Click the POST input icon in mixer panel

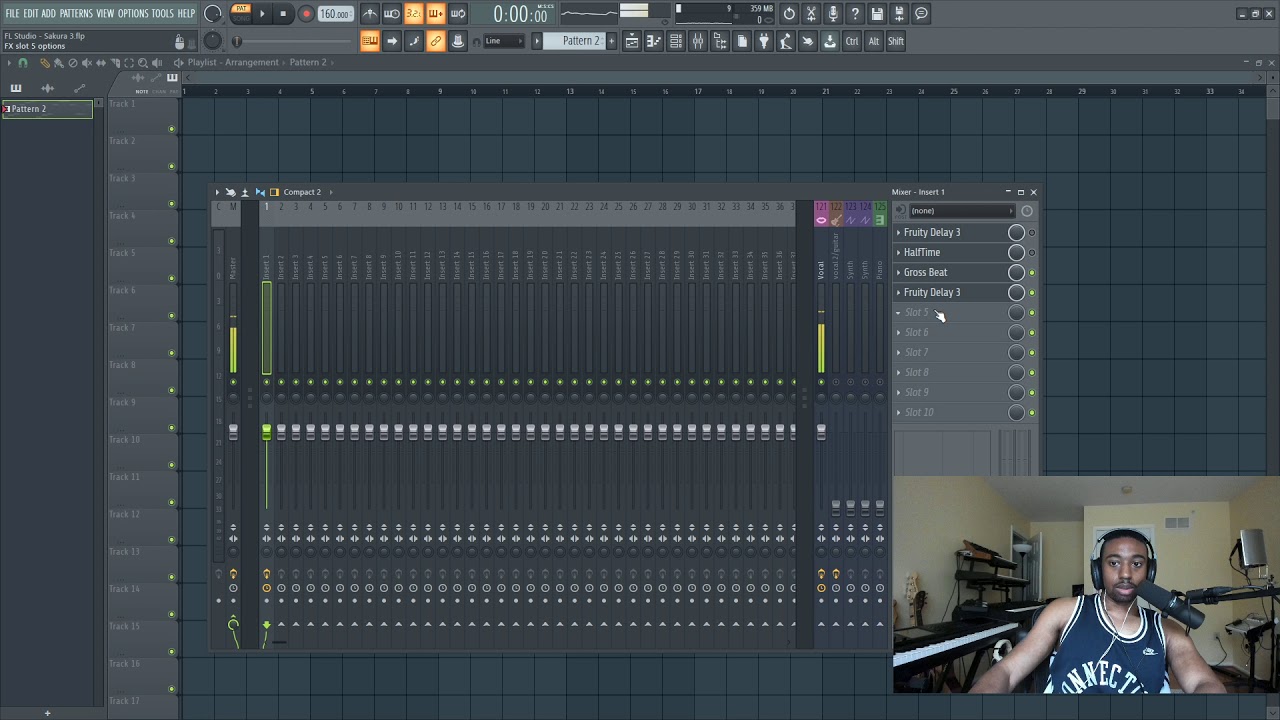coord(900,211)
